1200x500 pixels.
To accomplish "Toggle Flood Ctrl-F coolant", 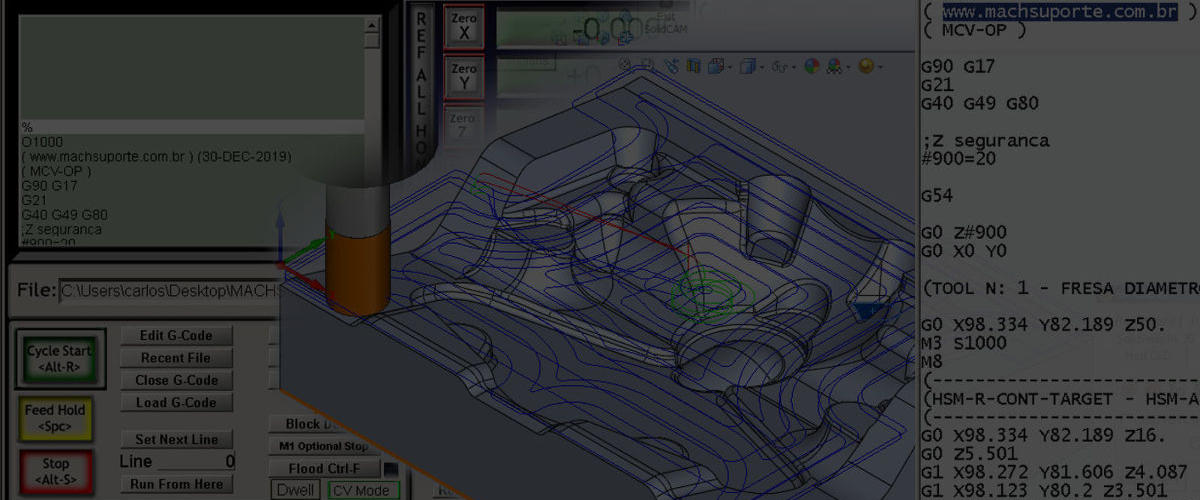I will (x=325, y=468).
